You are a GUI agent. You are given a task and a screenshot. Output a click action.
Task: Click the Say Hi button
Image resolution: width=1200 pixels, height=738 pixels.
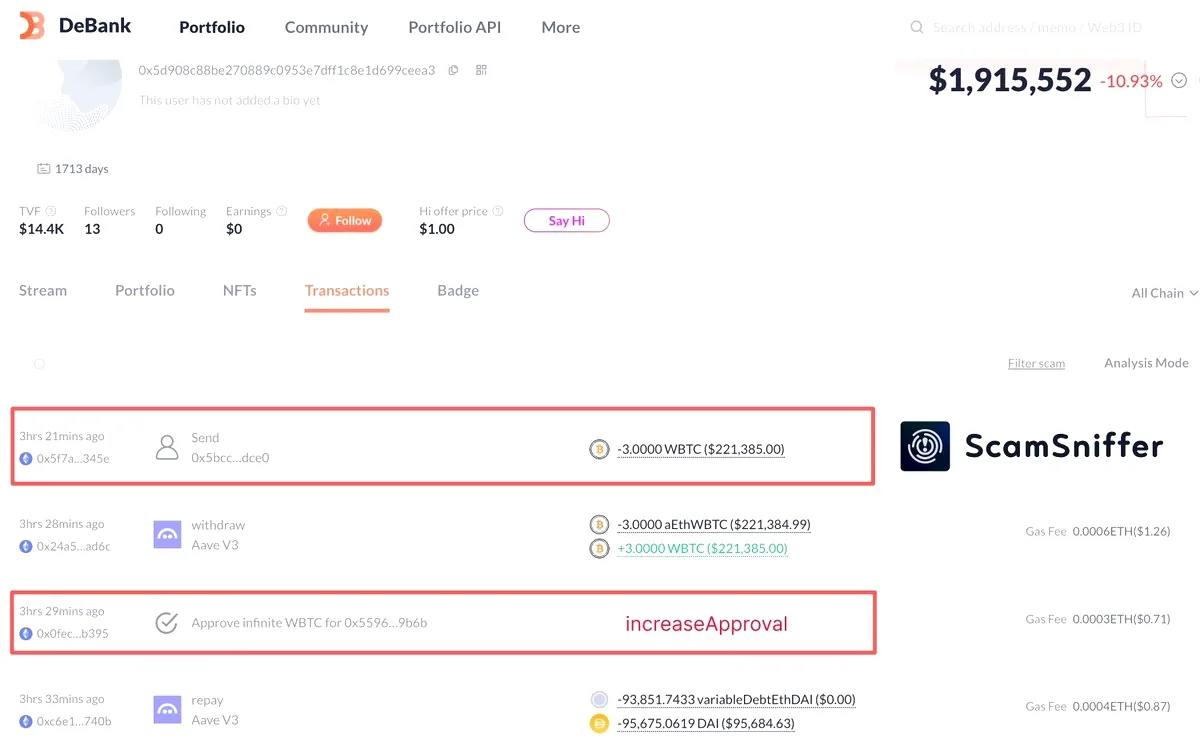click(567, 220)
